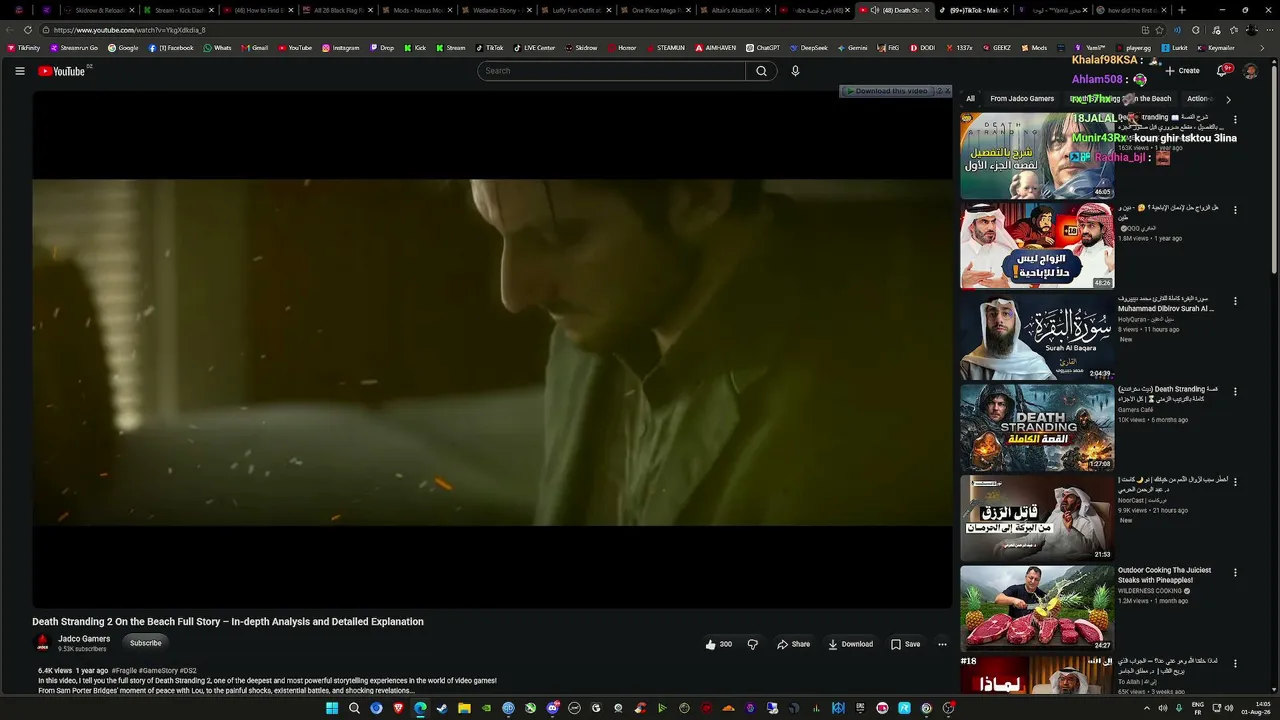Click the Download button below the video
Image resolution: width=1280 pixels, height=720 pixels.
tap(851, 644)
